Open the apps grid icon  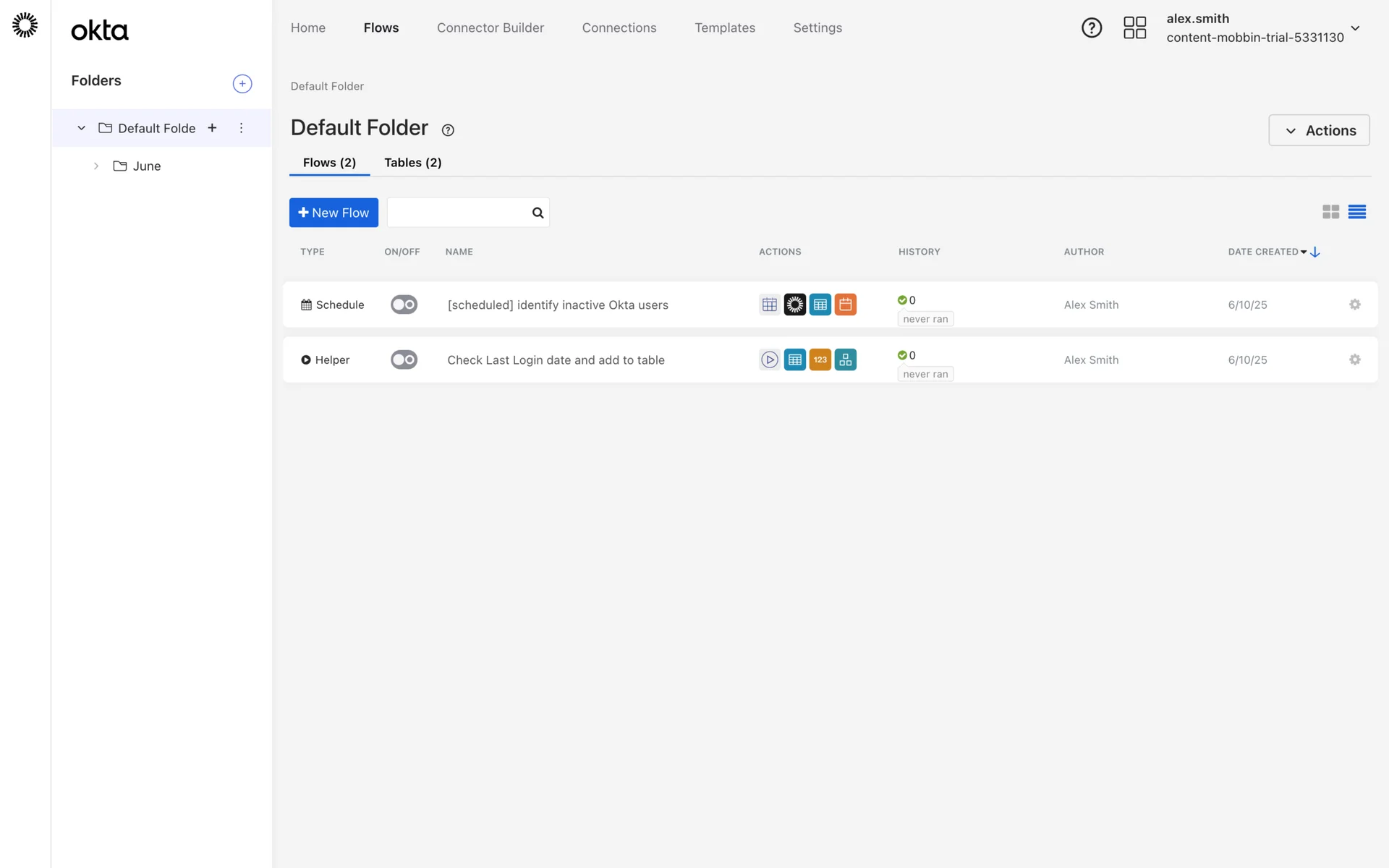tap(1134, 27)
